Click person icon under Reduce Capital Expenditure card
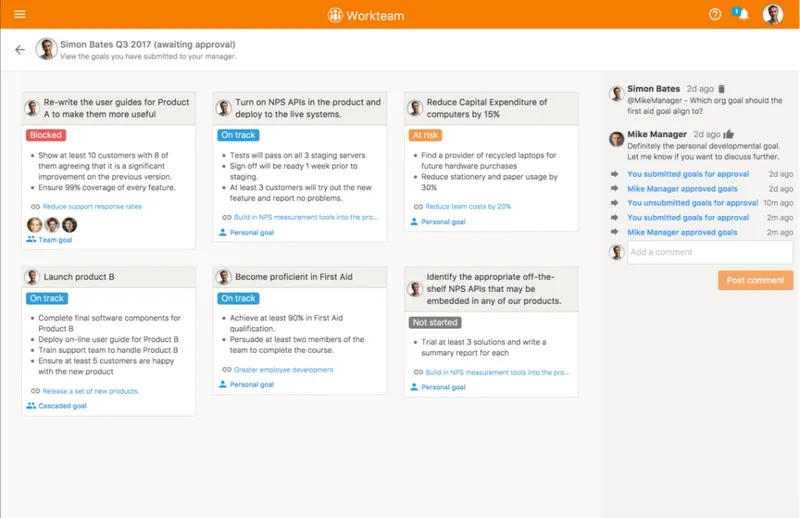The height and width of the screenshot is (518, 800). [x=414, y=221]
